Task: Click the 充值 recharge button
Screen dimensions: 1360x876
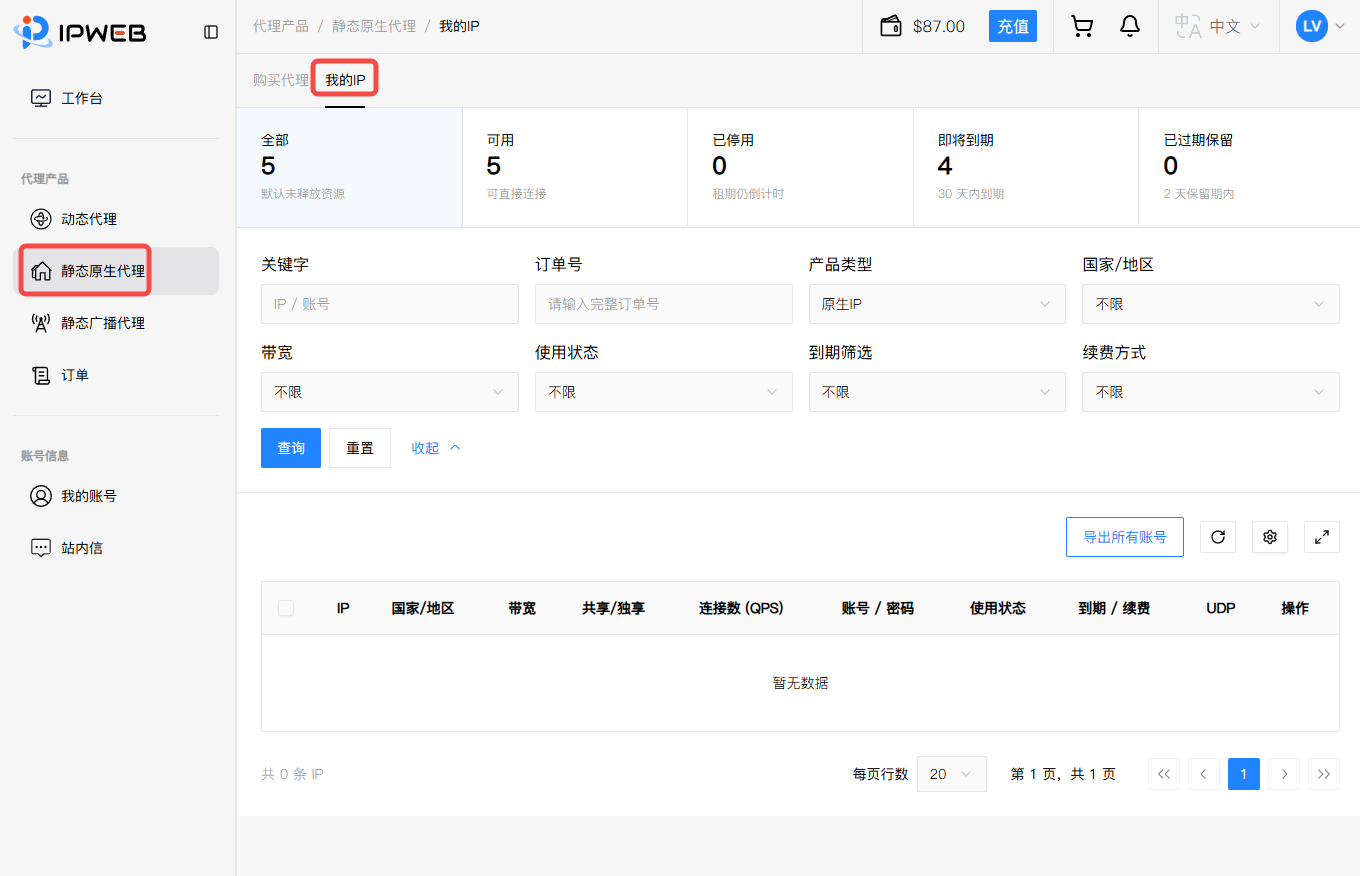Action: point(1013,26)
